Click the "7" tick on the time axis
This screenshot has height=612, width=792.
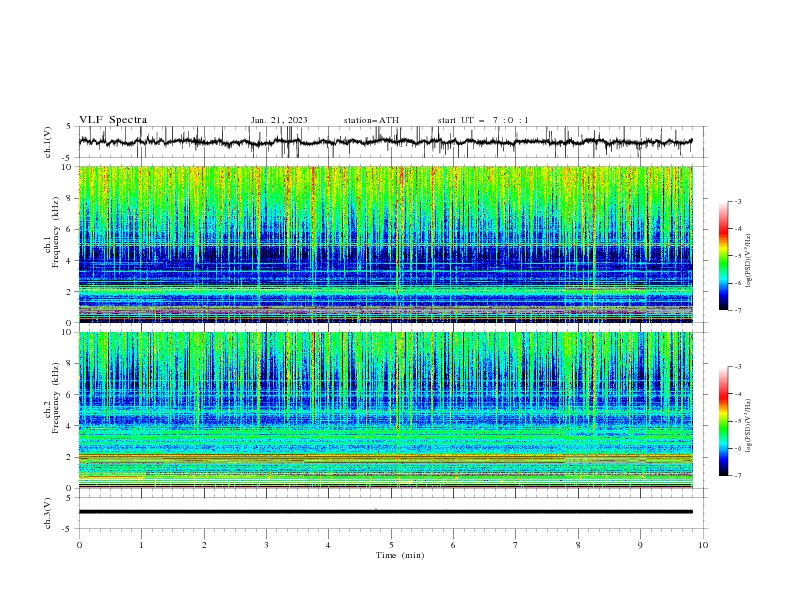pos(516,545)
